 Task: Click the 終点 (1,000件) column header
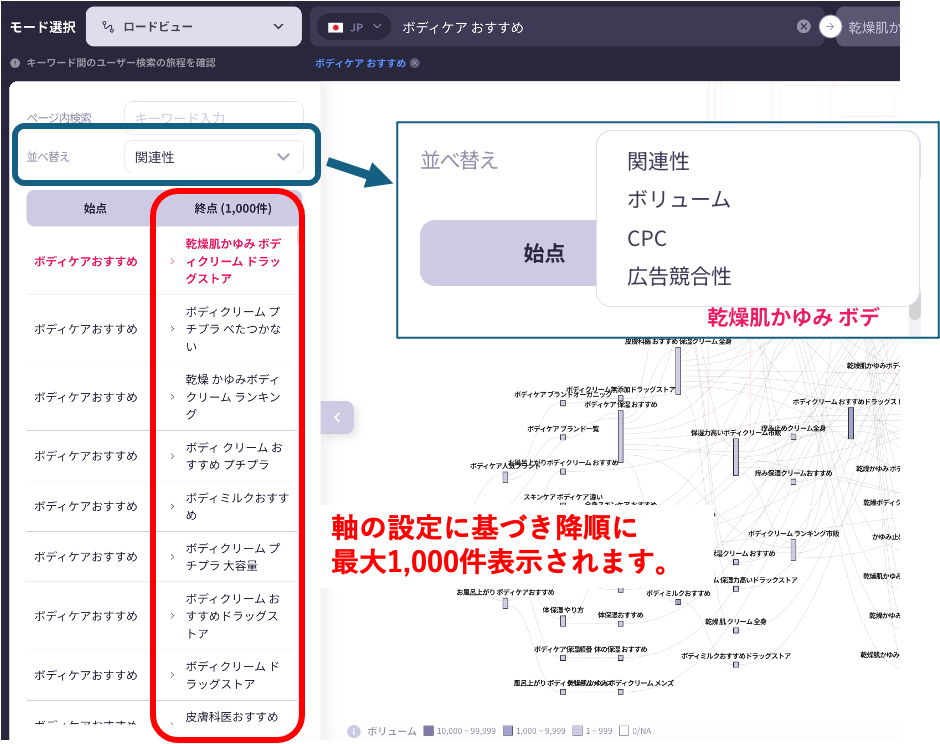tap(232, 209)
